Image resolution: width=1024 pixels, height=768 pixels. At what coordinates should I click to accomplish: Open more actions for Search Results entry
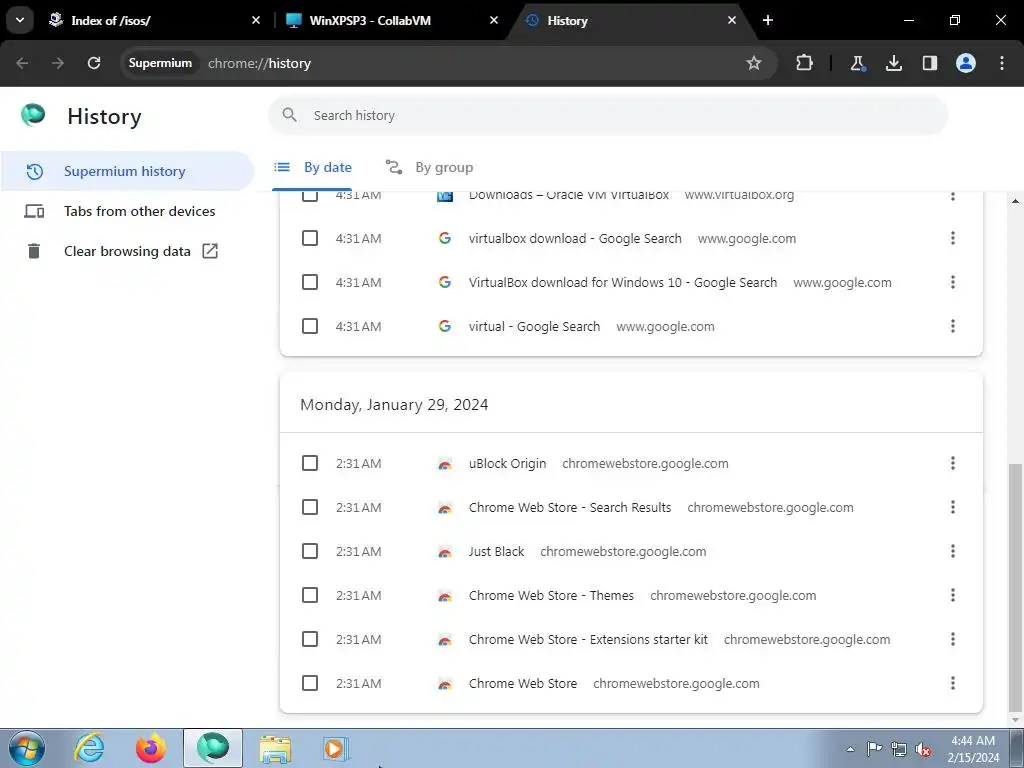click(953, 507)
